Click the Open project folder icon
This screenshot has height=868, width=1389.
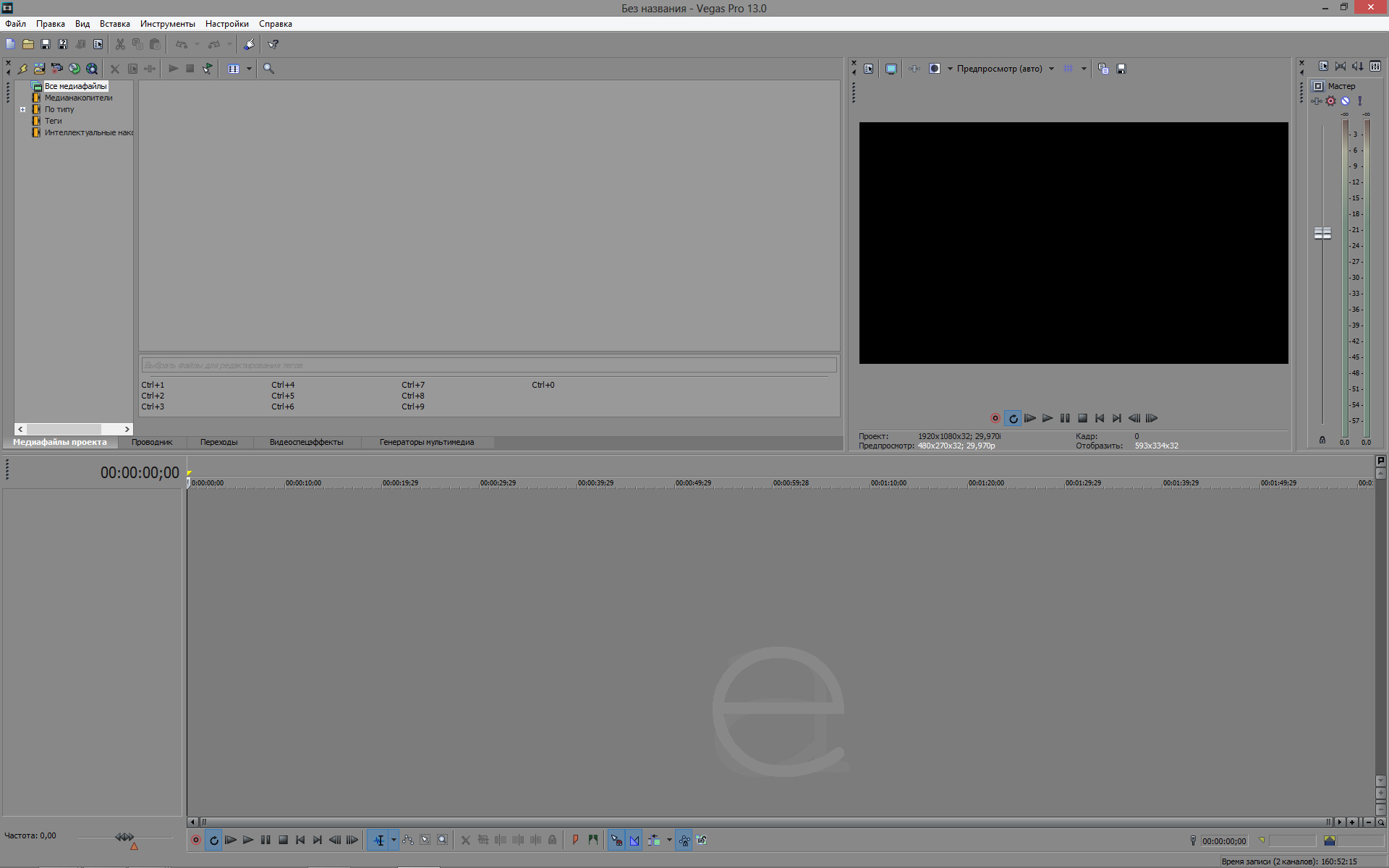tap(28, 44)
